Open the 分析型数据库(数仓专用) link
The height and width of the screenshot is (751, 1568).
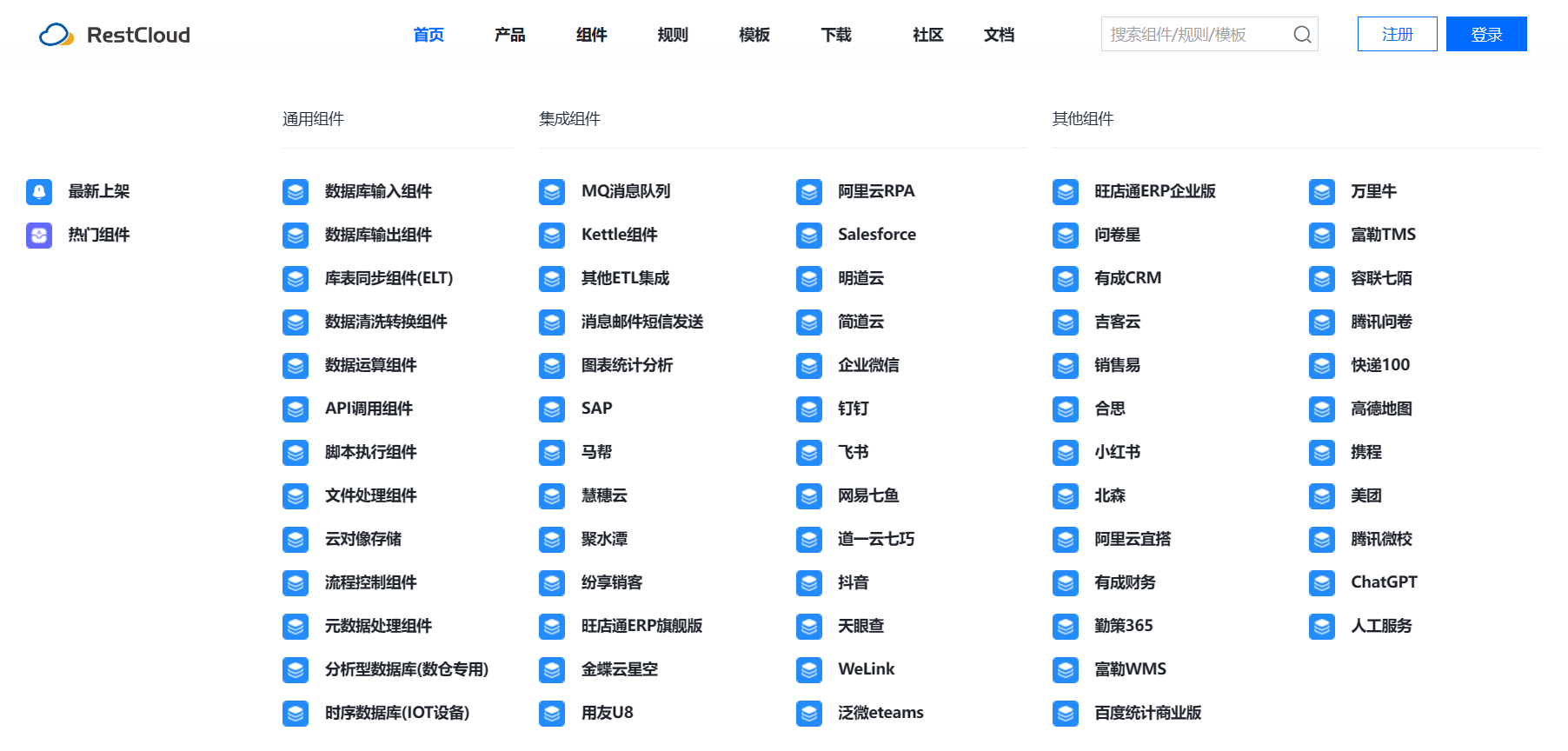(407, 669)
